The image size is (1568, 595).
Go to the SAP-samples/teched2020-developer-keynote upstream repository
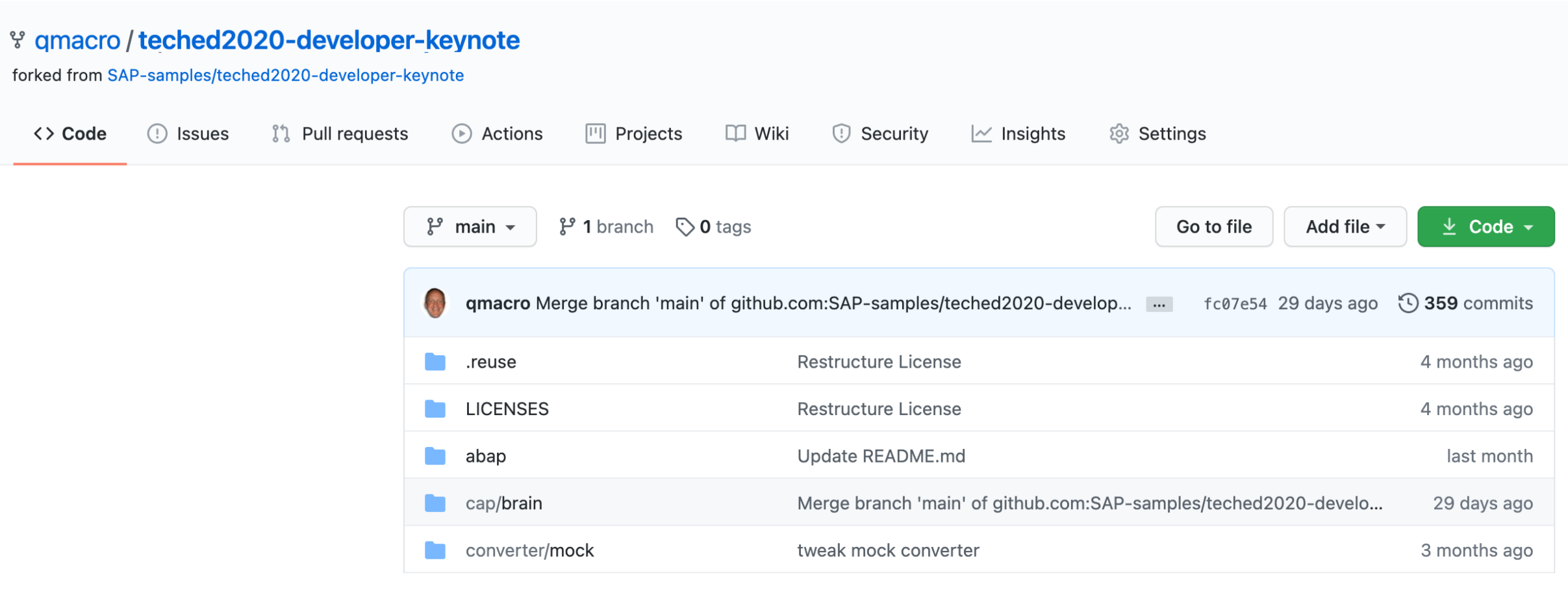pos(286,75)
